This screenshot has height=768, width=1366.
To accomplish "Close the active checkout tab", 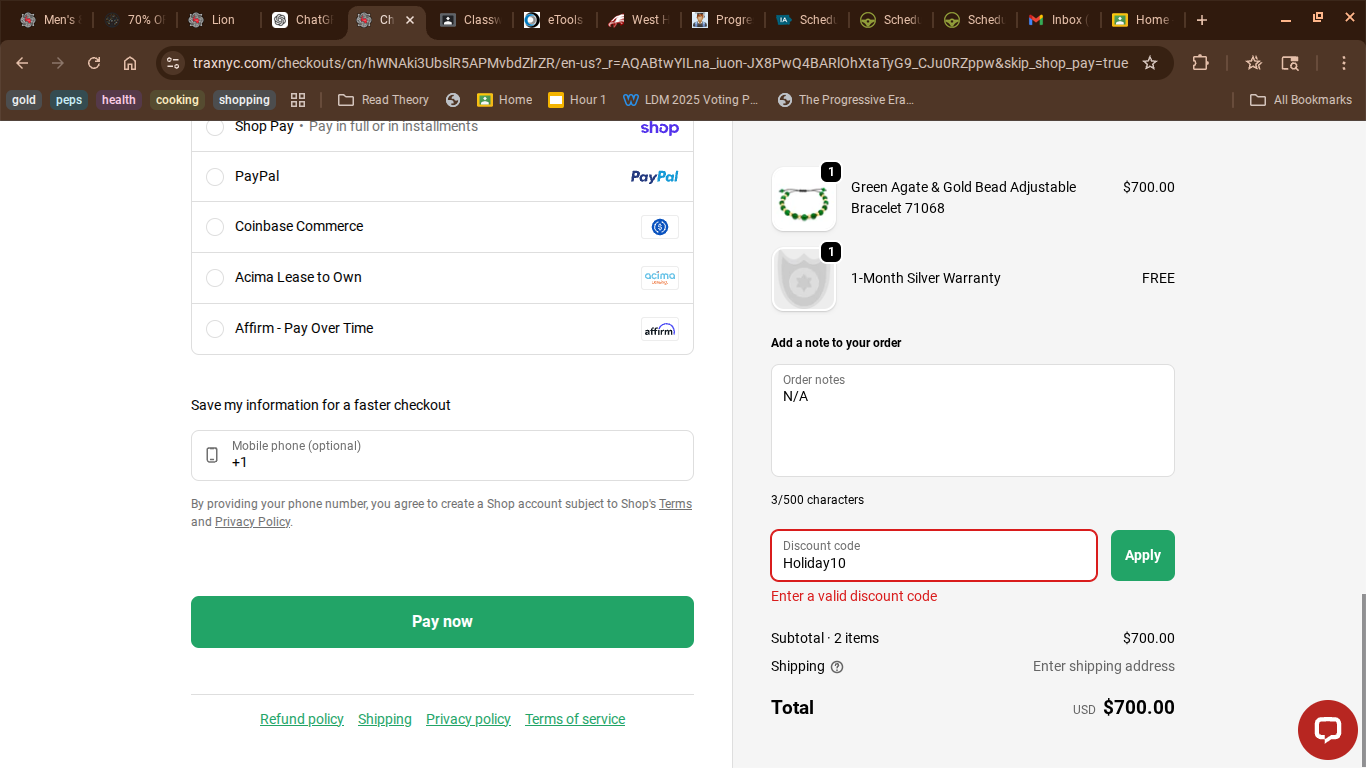I will point(410,20).
